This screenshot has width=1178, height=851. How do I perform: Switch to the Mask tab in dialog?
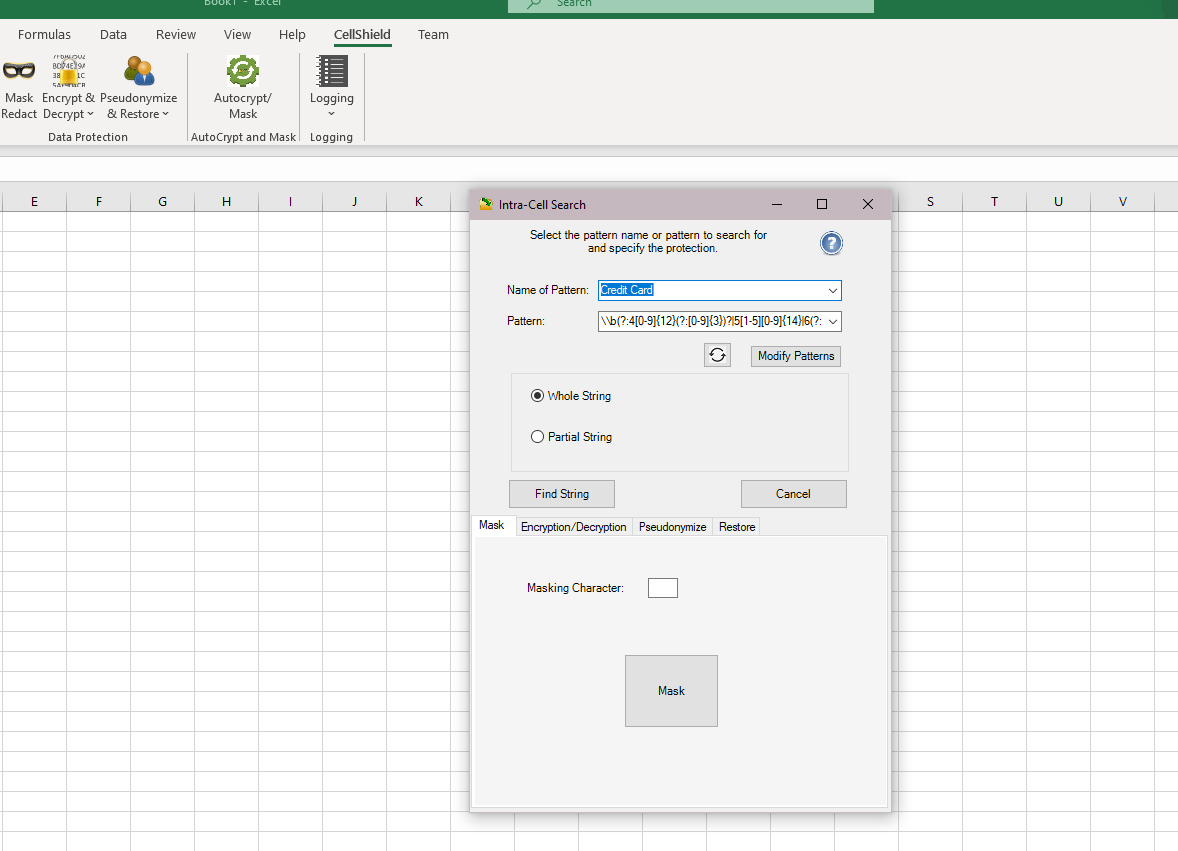pos(492,525)
